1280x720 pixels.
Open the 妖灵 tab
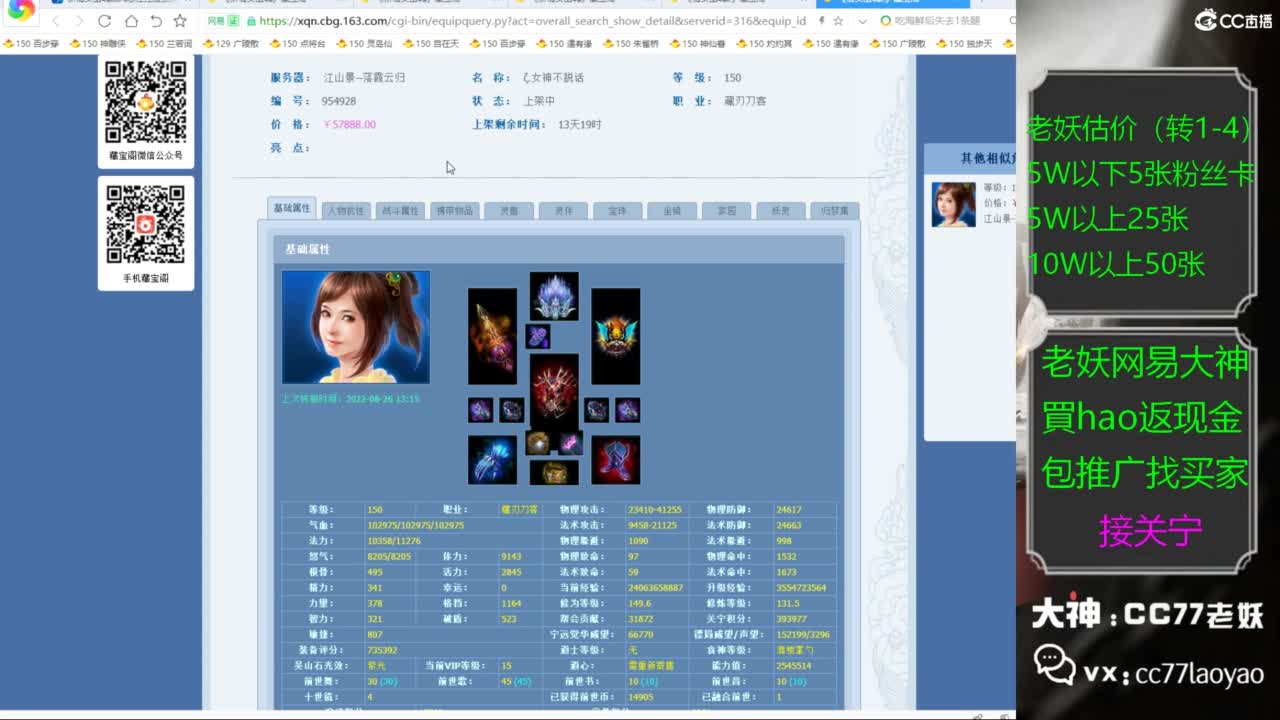(x=780, y=211)
